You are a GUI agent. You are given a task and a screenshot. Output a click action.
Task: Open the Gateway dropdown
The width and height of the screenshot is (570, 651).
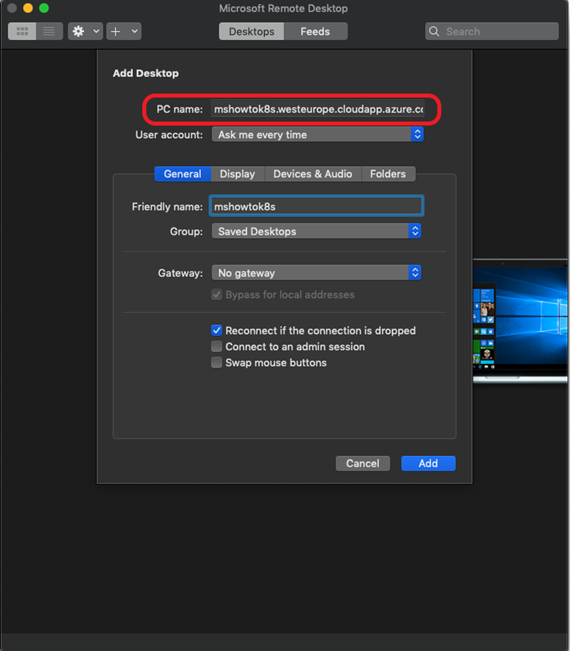pos(316,273)
